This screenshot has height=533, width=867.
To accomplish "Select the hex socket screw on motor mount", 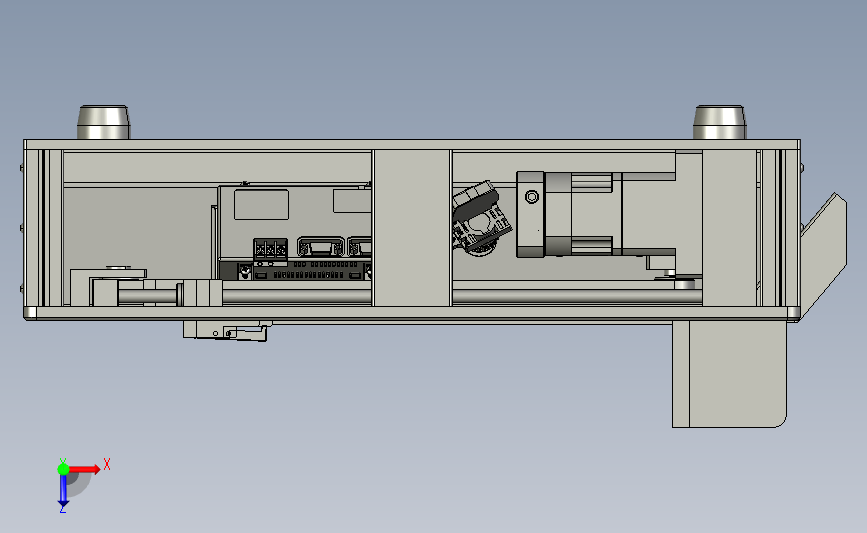I will coord(531,197).
